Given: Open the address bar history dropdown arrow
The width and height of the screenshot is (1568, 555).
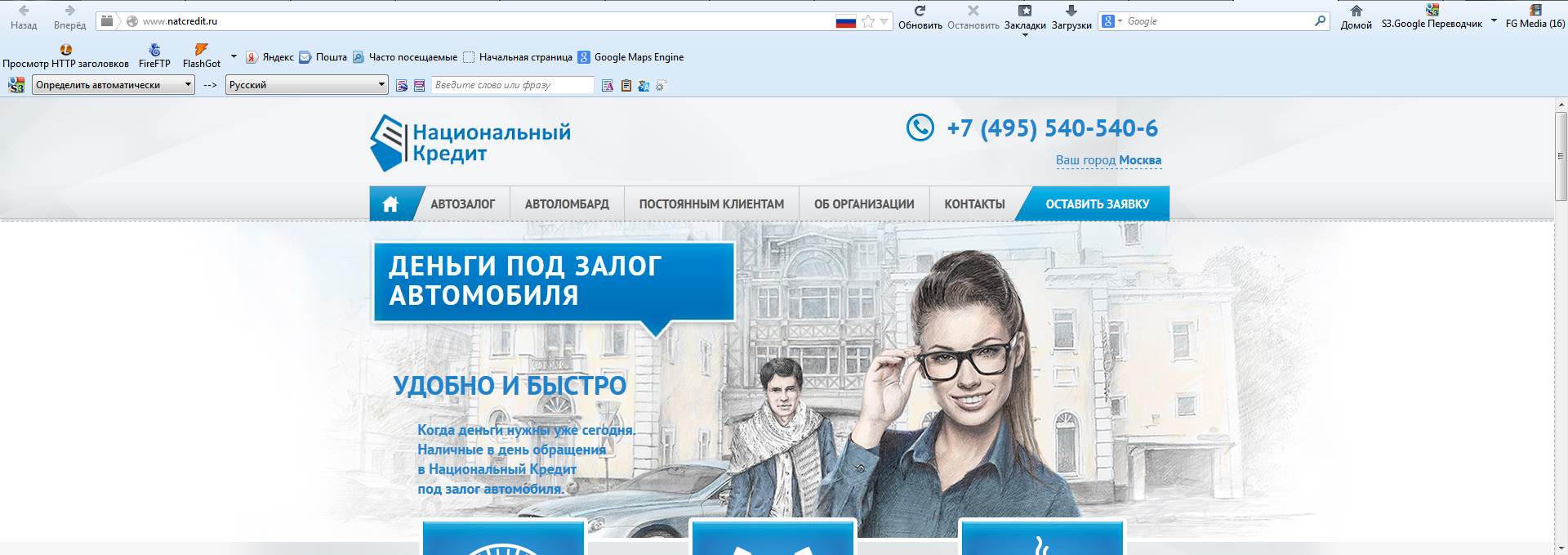Looking at the screenshot, I should click(x=884, y=22).
